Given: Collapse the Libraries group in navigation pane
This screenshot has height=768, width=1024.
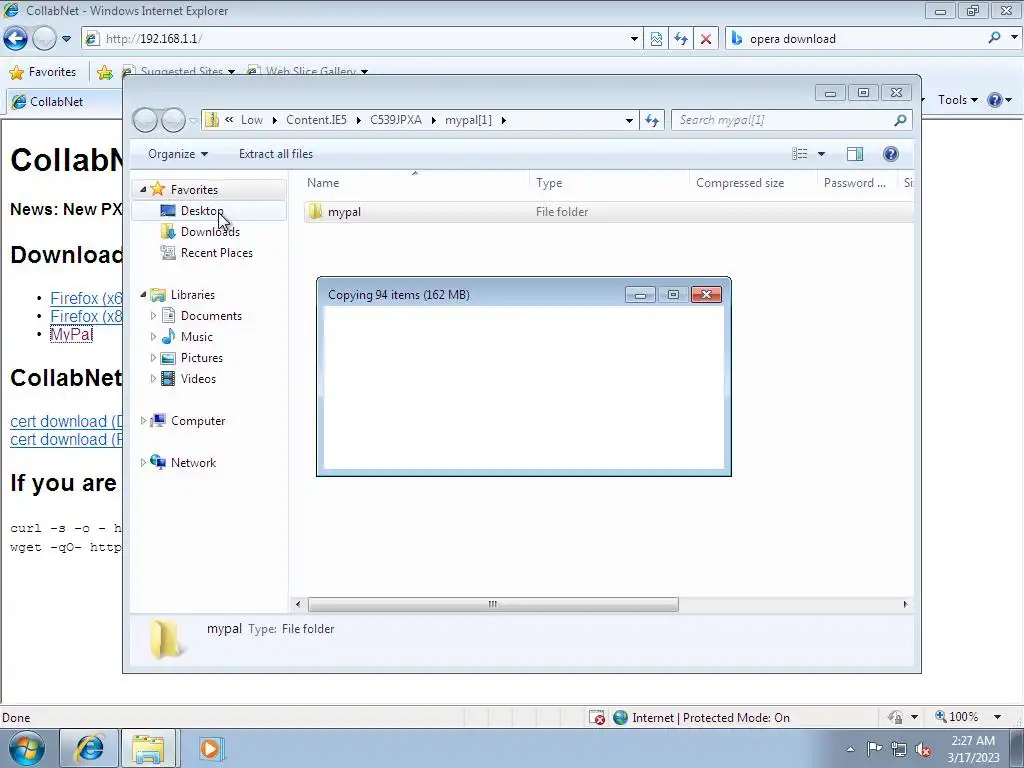Looking at the screenshot, I should (x=143, y=295).
